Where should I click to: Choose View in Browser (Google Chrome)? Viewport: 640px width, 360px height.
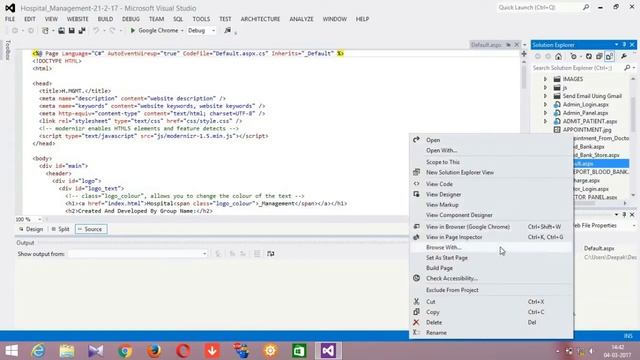click(x=491, y=227)
